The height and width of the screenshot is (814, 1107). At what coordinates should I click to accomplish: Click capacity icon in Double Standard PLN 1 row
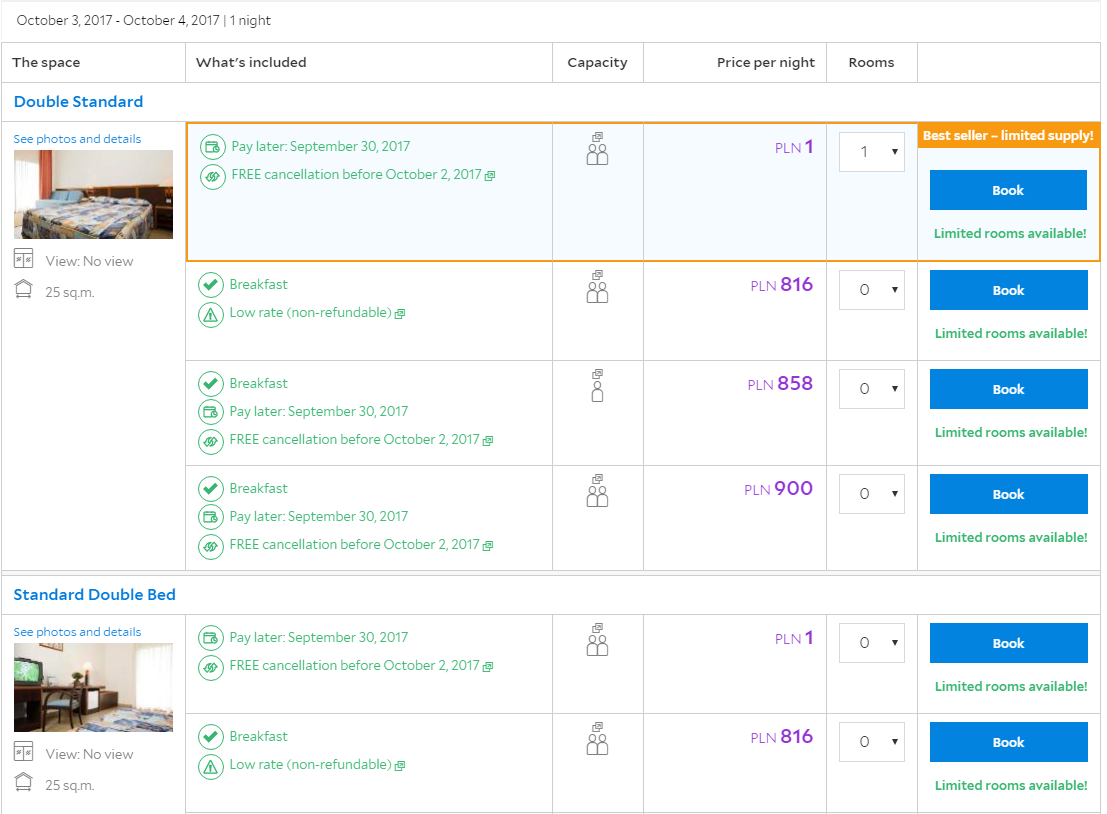(597, 149)
